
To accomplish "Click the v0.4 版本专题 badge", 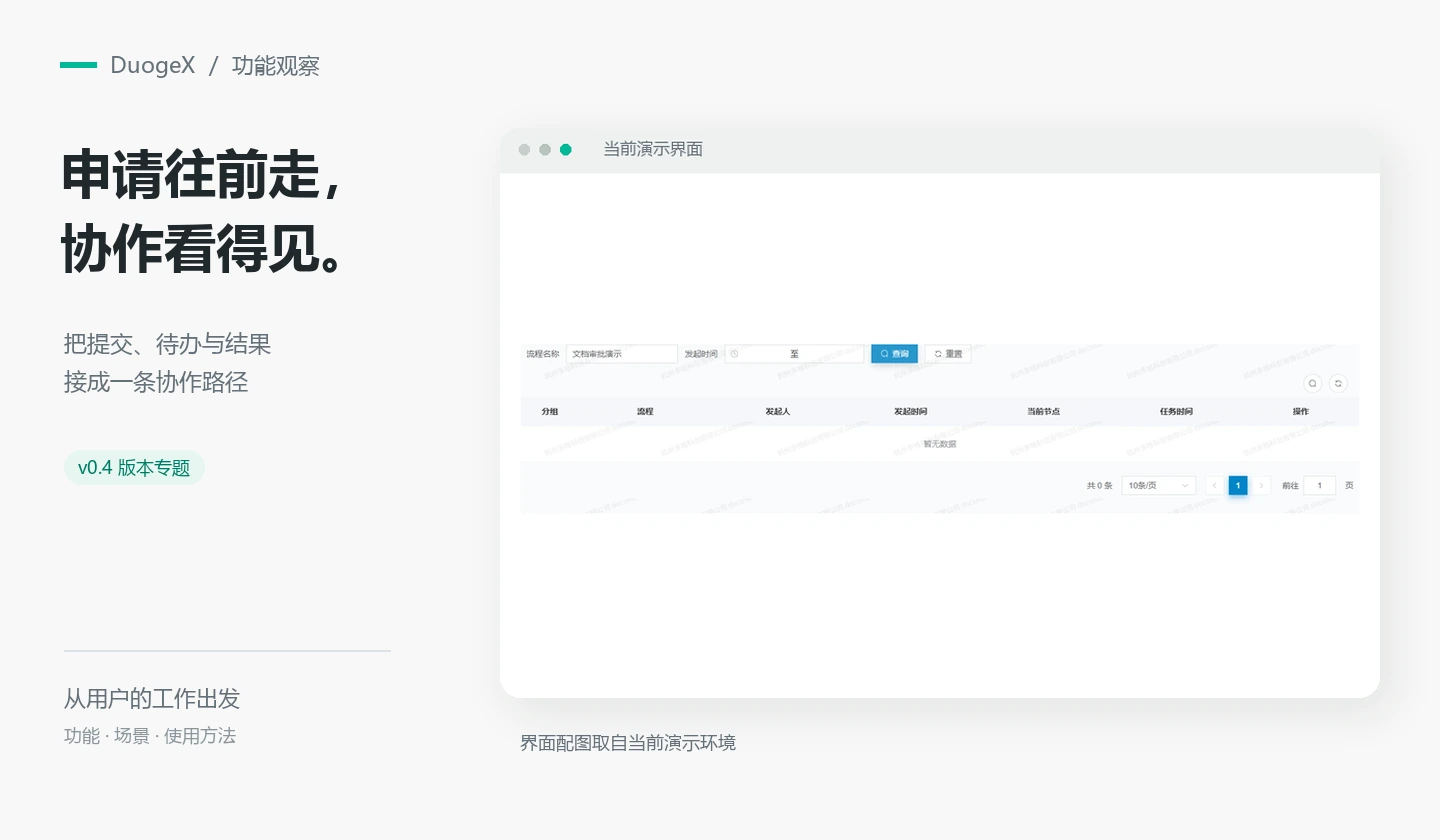I will pos(134,468).
